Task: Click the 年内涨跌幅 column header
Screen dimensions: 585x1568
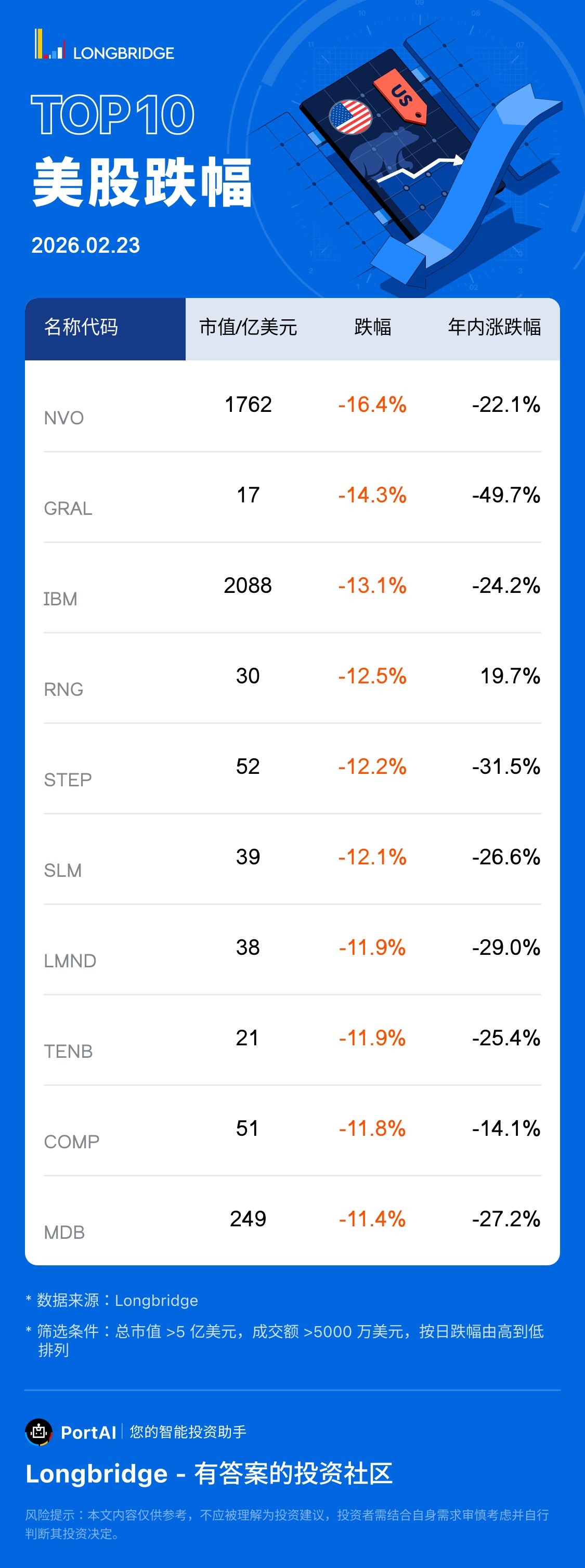Action: 493,328
